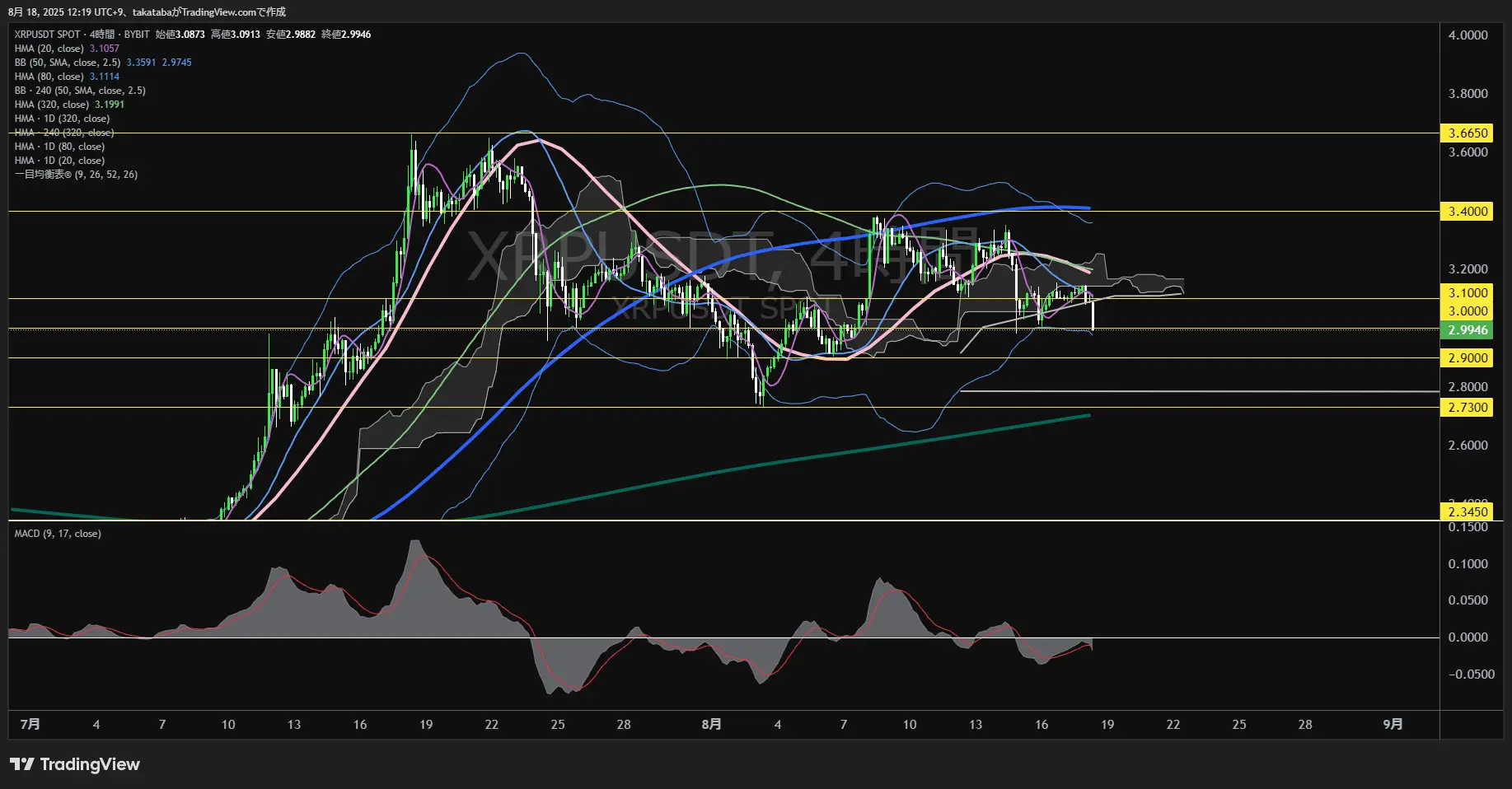Click the 3.3591 BB upper band value
Image resolution: width=1512 pixels, height=789 pixels.
point(141,63)
